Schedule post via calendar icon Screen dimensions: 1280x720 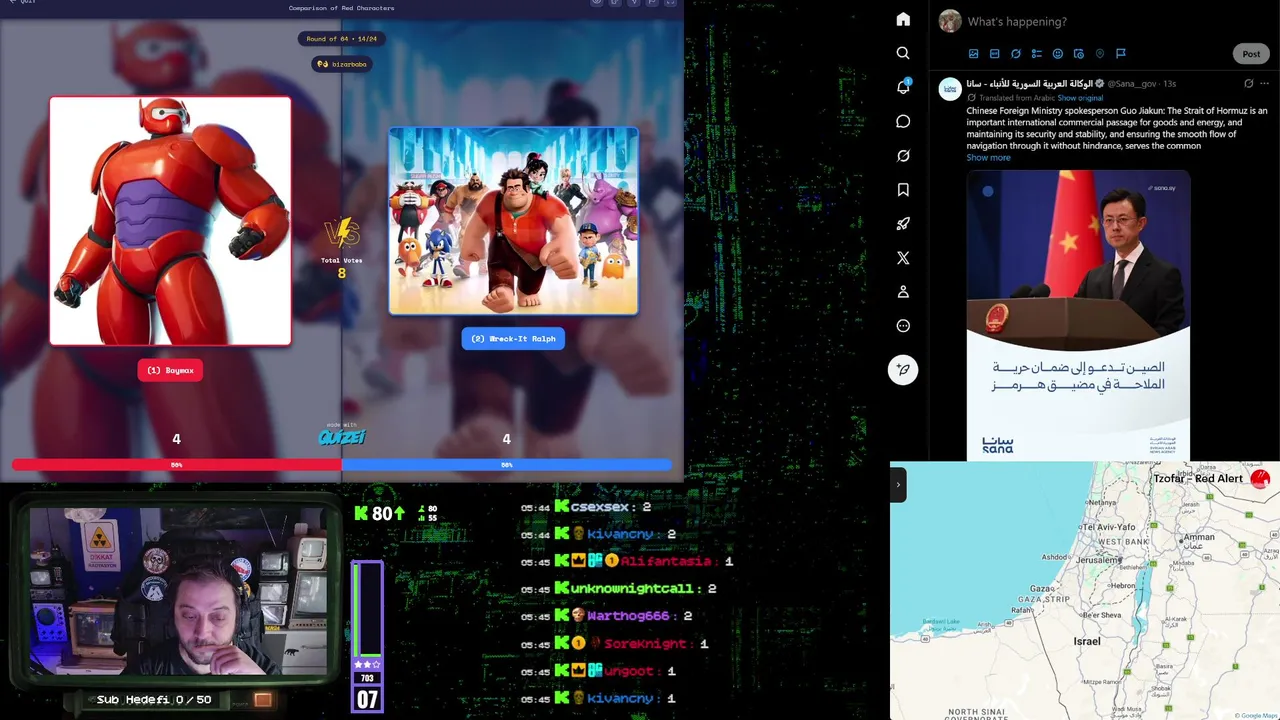point(1078,54)
